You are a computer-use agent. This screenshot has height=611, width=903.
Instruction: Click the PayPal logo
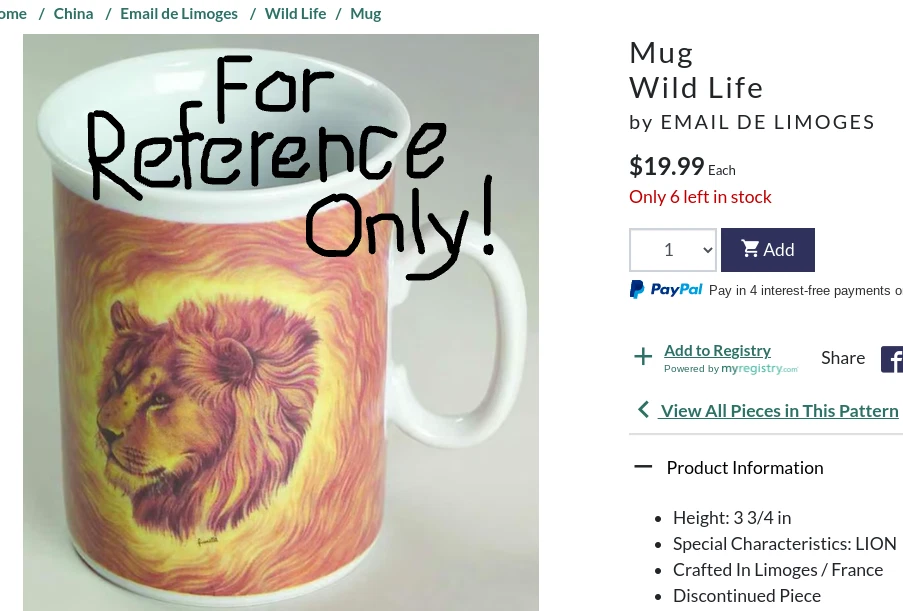click(x=666, y=290)
